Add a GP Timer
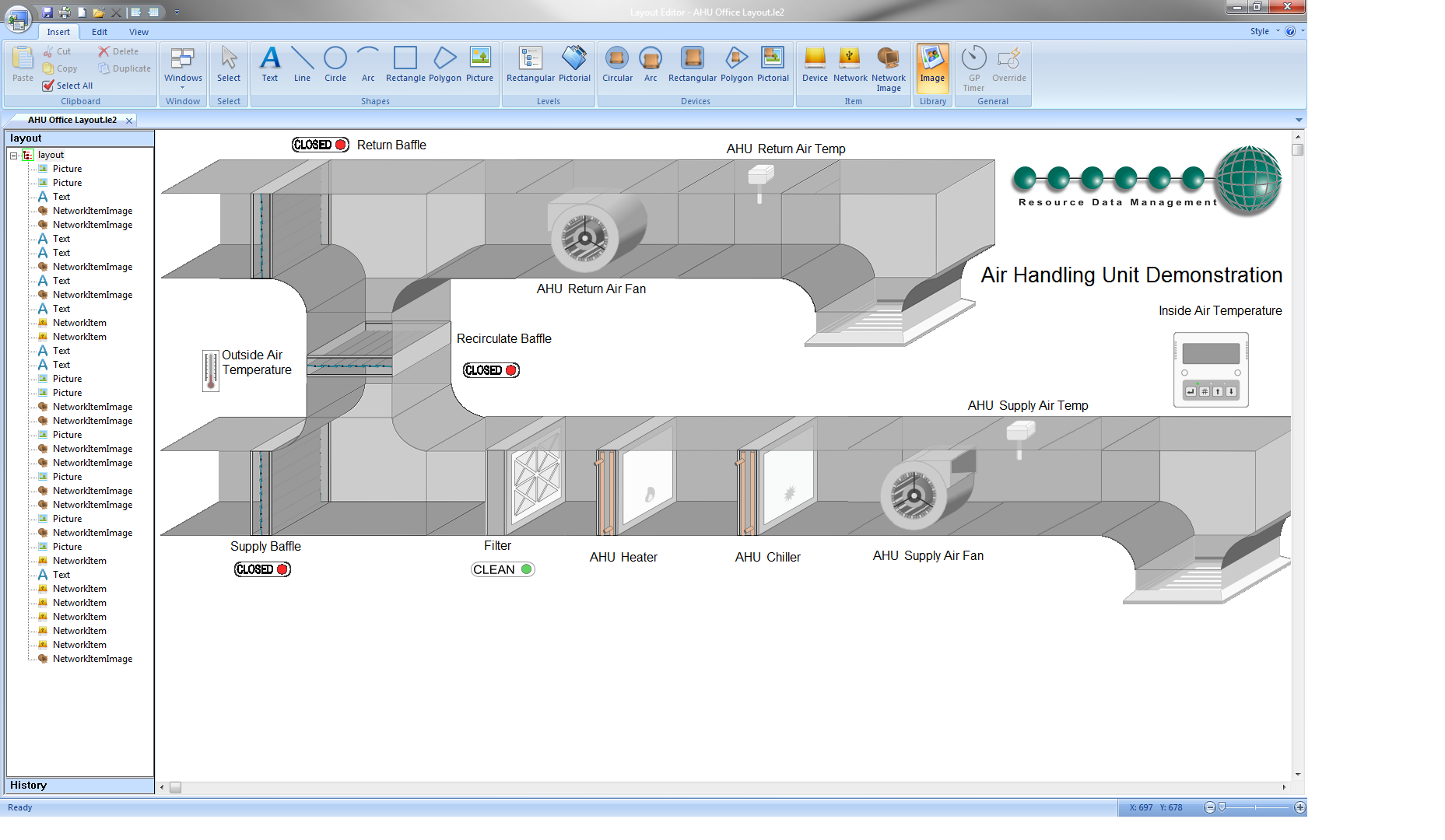The height and width of the screenshot is (840, 1445). (973, 67)
